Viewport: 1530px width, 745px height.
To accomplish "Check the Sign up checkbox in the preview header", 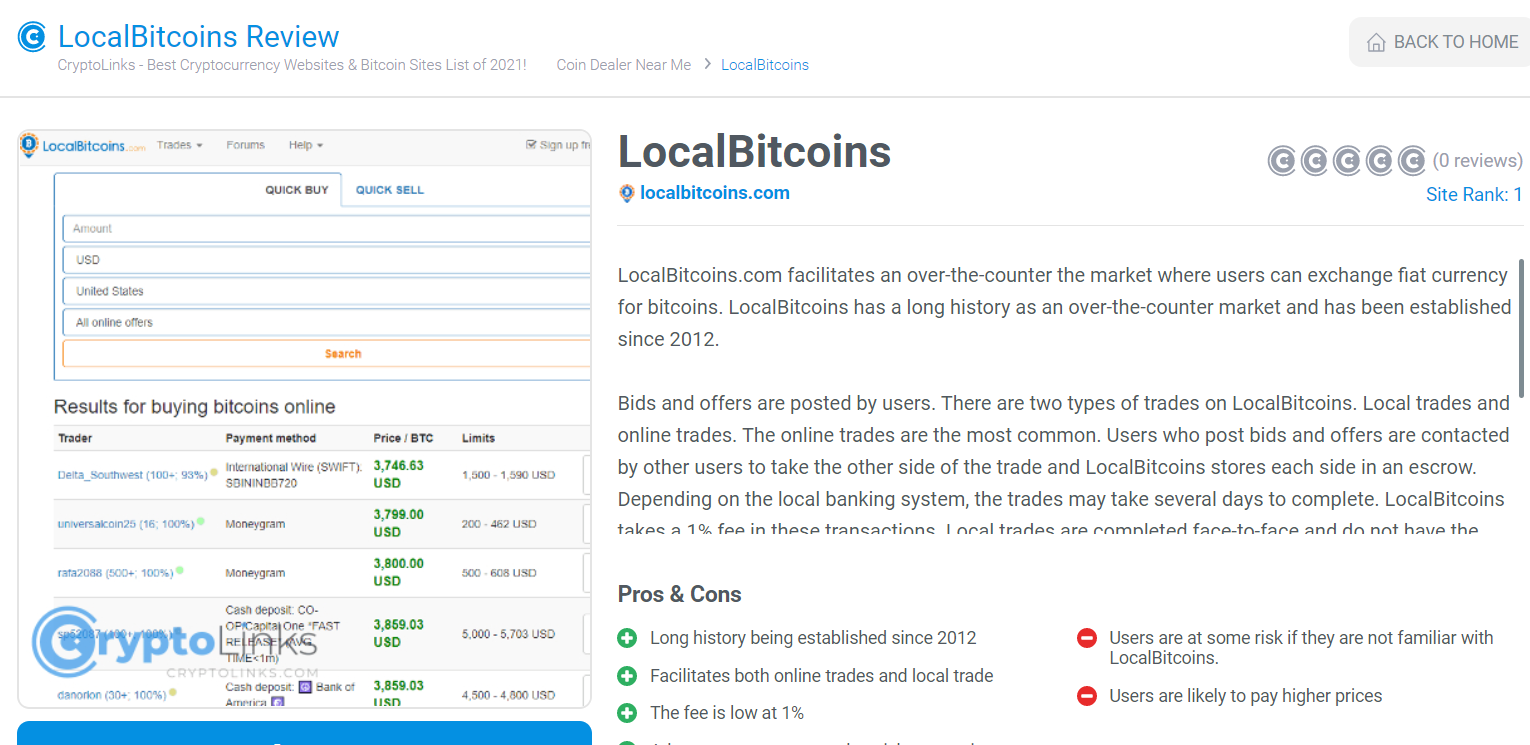I will click(531, 143).
